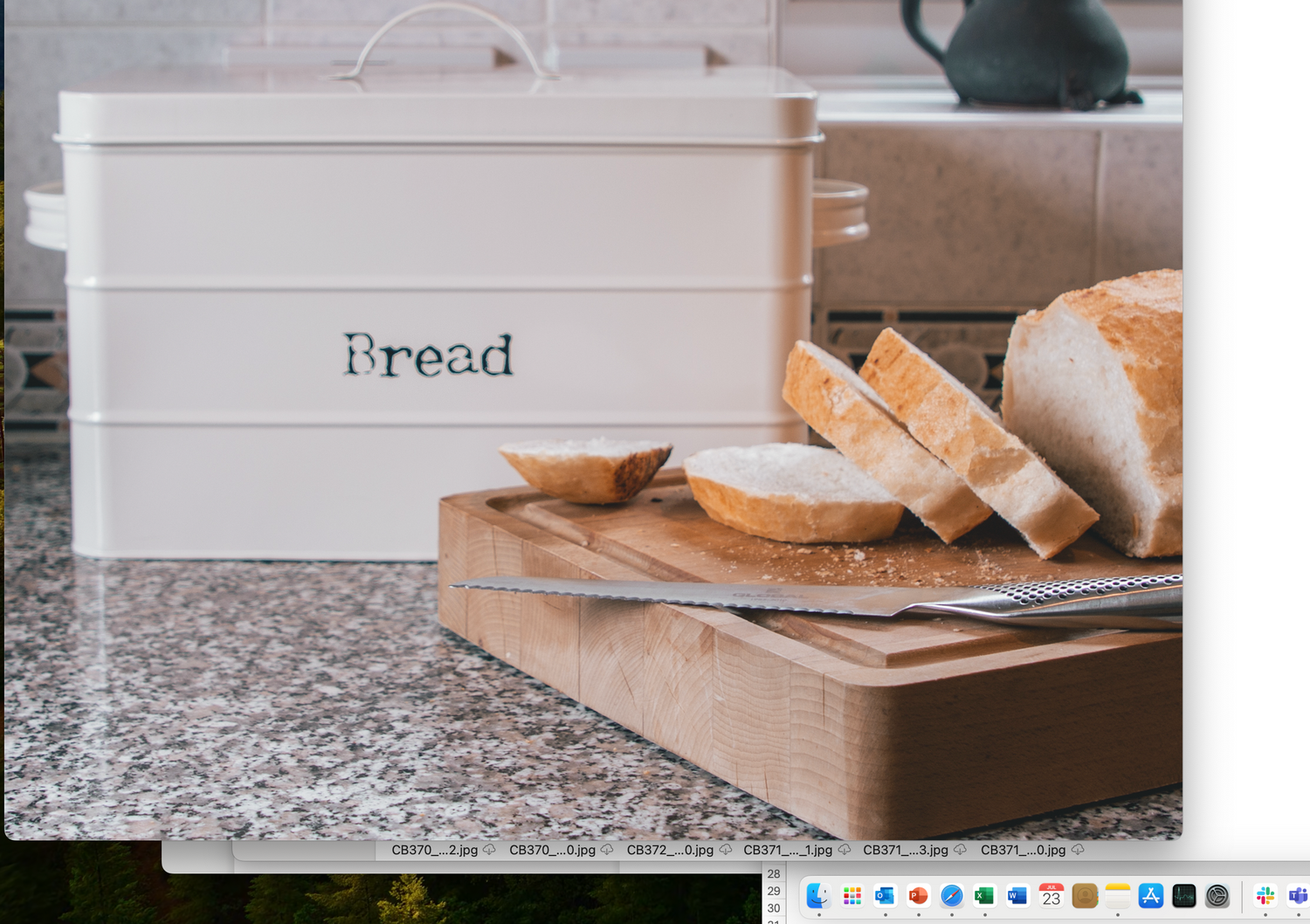Open PowerPoint from the dock

click(x=918, y=896)
